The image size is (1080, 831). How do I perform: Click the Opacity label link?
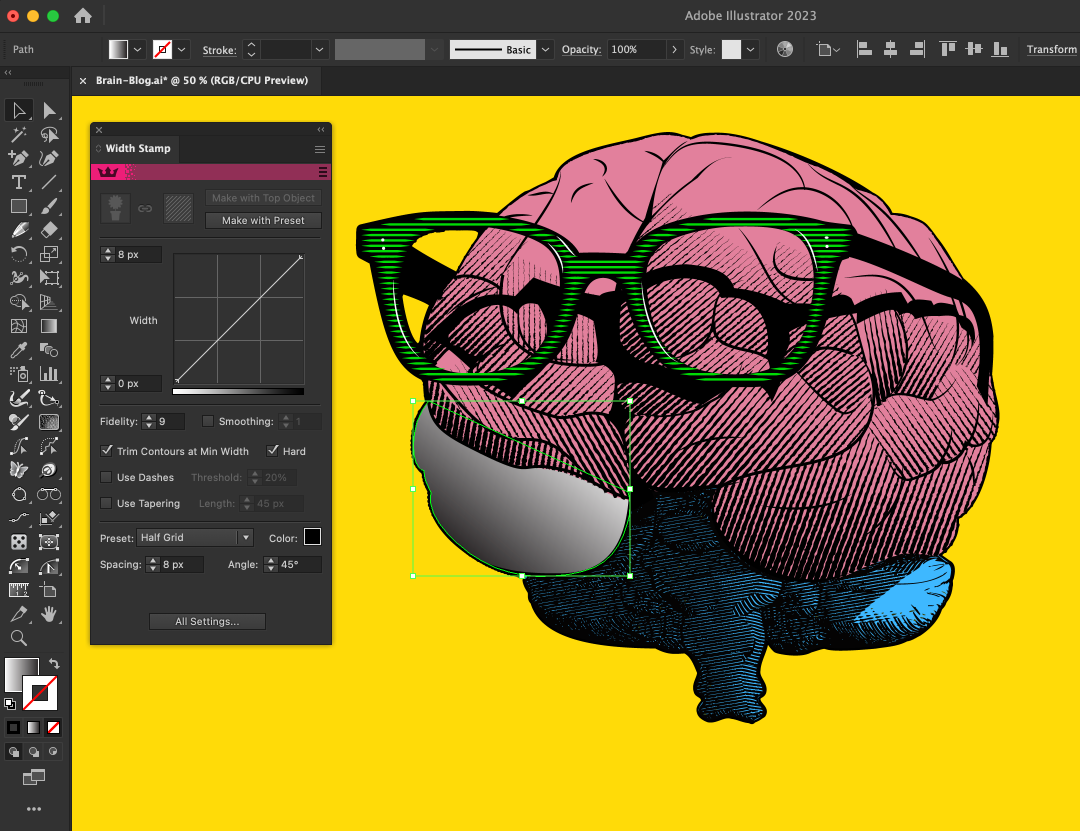[581, 50]
